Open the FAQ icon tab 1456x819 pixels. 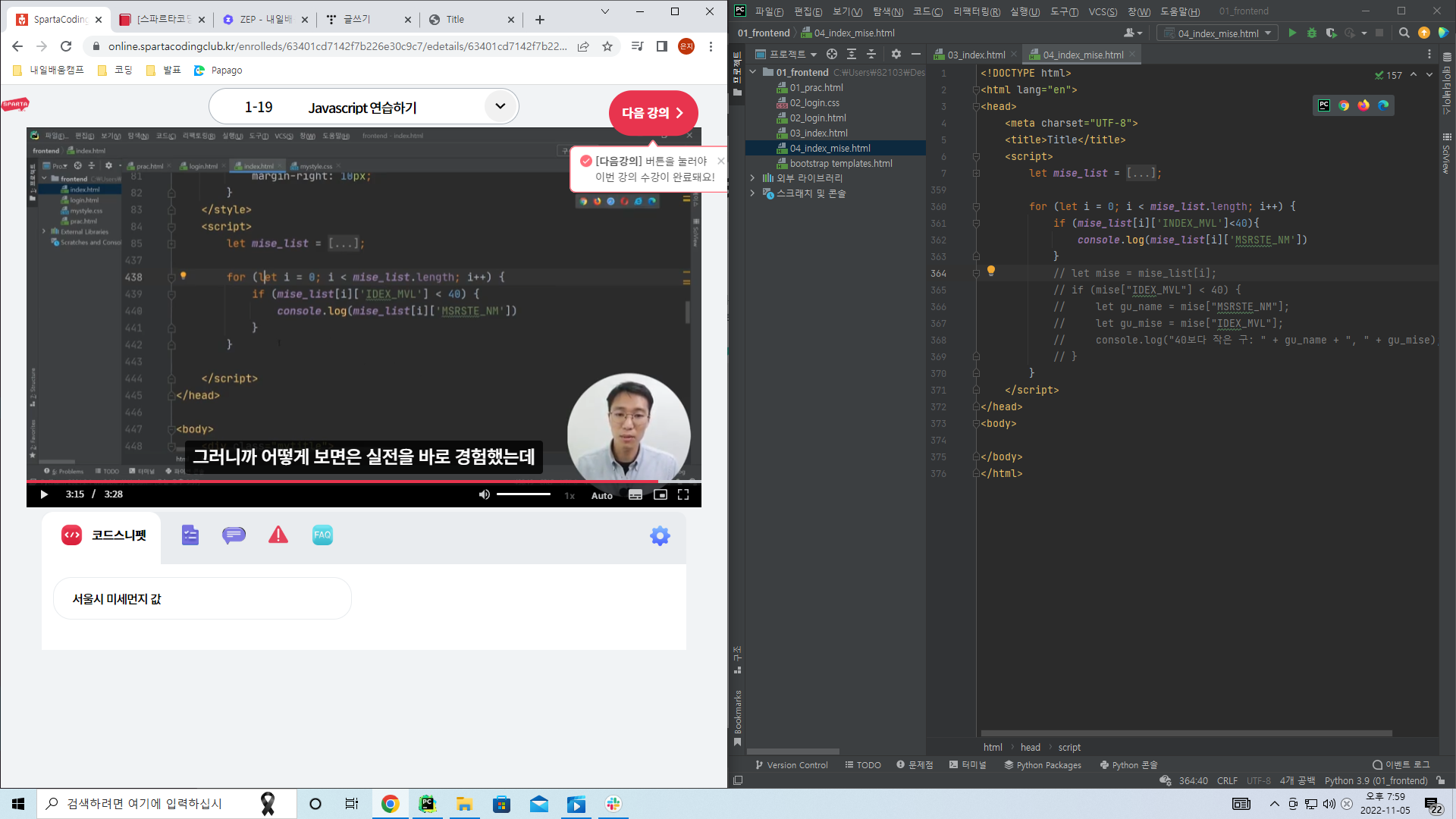[322, 535]
